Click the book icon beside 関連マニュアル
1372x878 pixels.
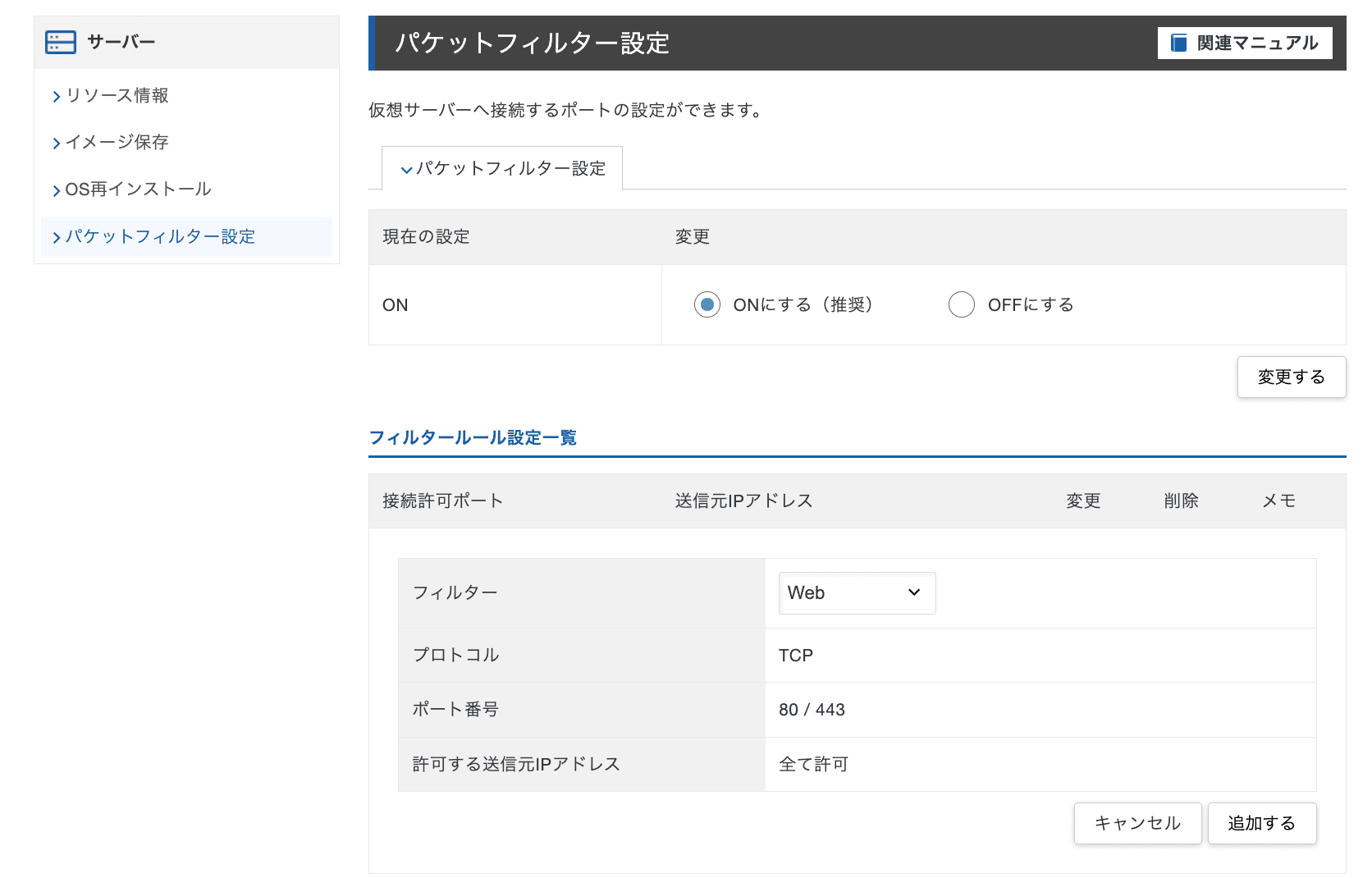[x=1178, y=43]
